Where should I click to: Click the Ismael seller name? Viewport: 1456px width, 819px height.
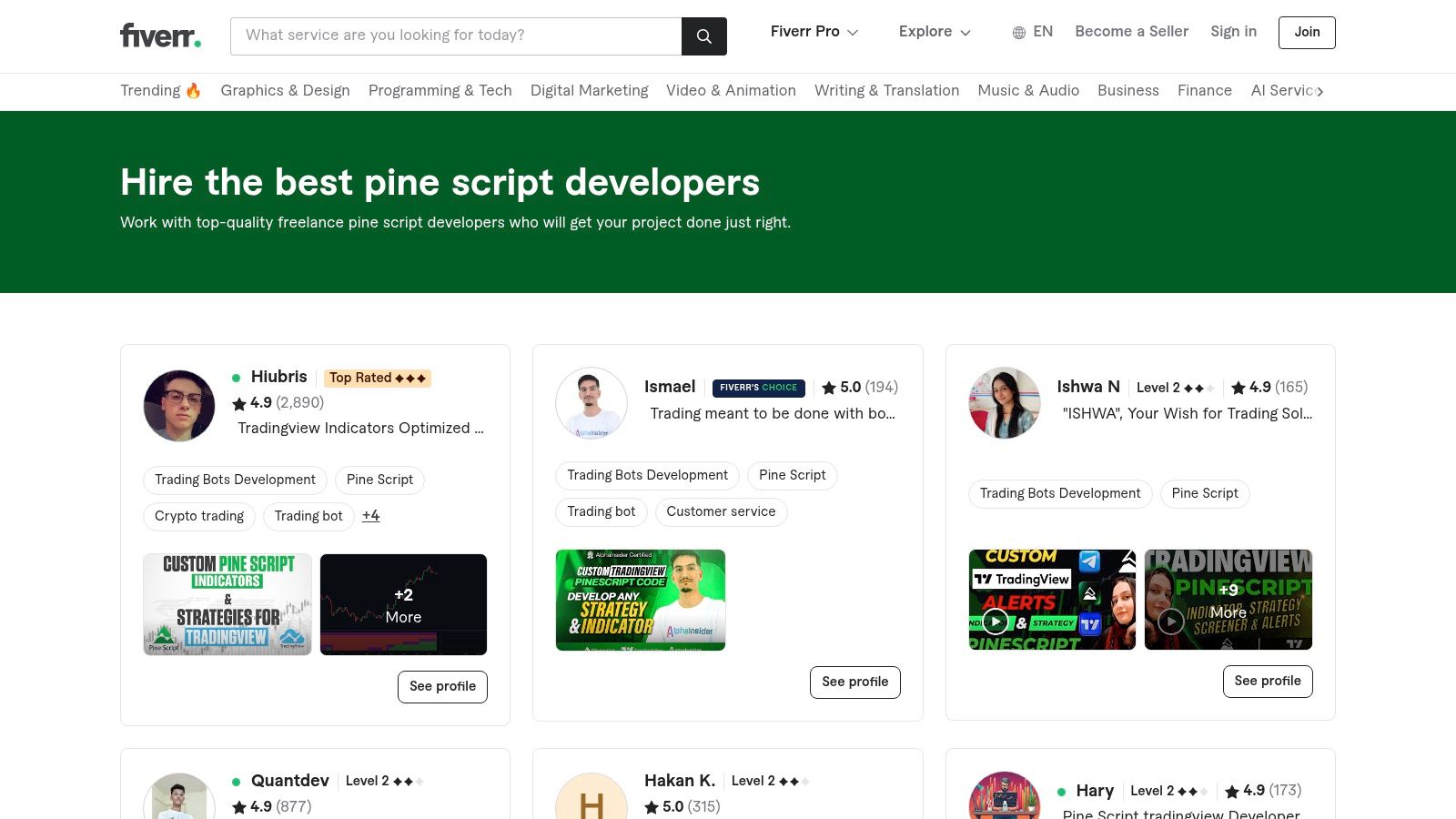coord(670,387)
